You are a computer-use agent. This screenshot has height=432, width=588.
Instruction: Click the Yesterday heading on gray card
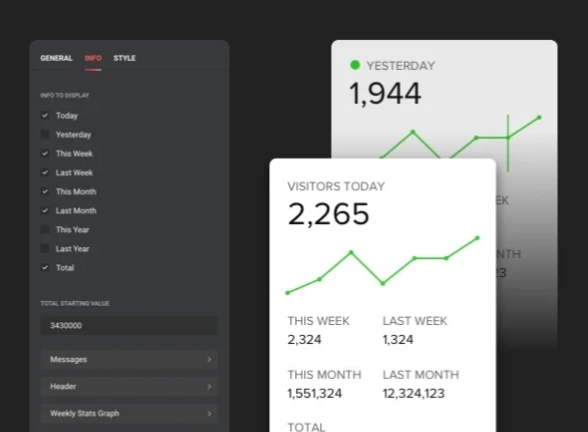tap(401, 66)
